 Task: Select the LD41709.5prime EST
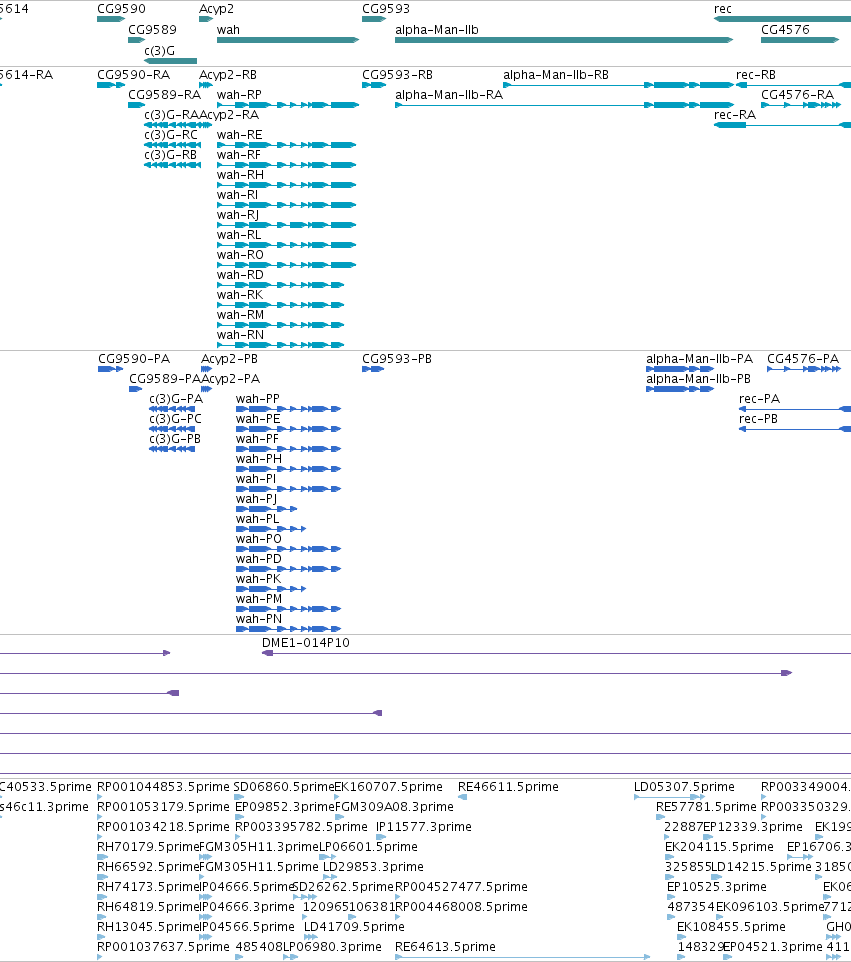[x=310, y=937]
